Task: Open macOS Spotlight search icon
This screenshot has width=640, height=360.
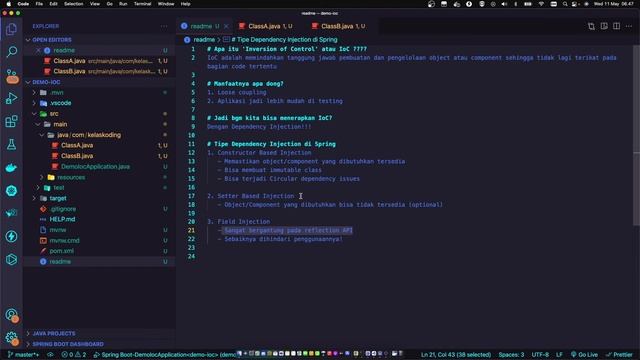Action: [x=565, y=4]
